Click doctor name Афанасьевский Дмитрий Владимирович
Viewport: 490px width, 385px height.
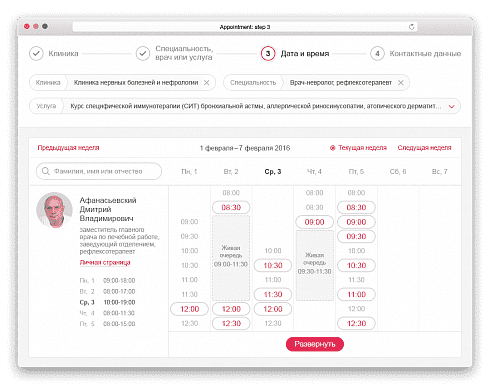tap(108, 209)
